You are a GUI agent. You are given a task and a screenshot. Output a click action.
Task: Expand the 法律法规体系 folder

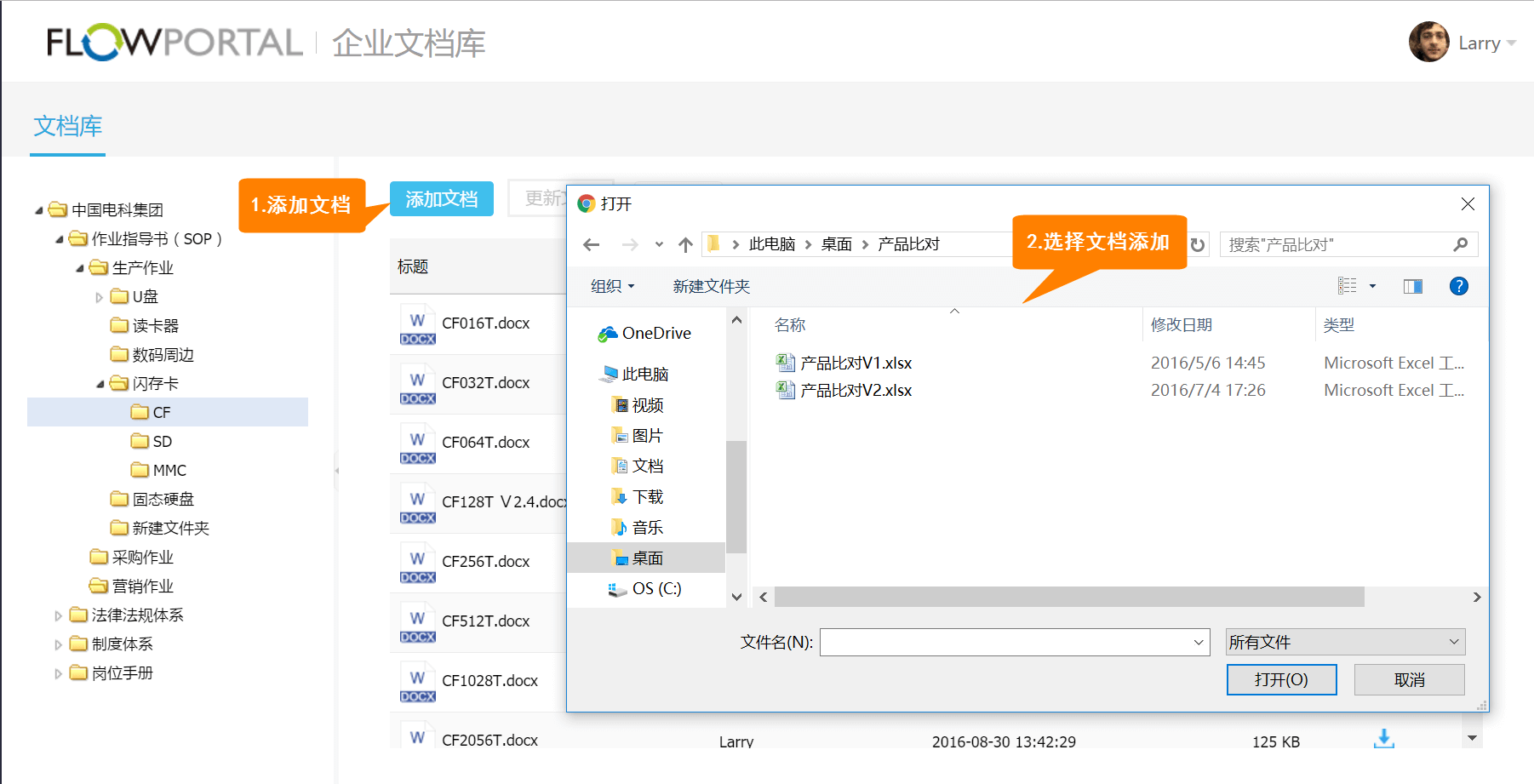(x=59, y=615)
